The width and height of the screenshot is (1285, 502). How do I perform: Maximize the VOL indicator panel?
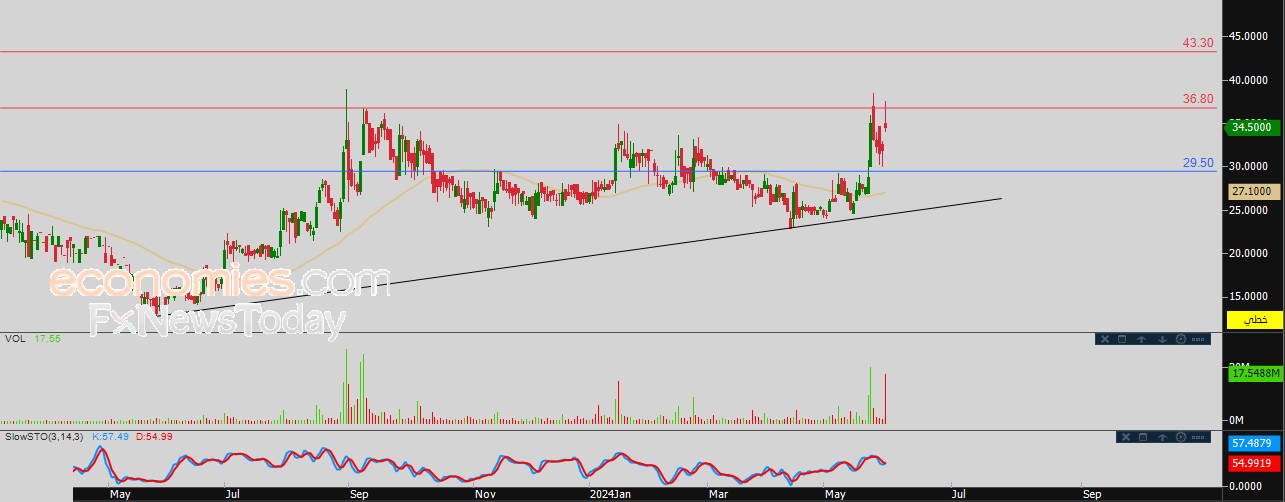pyautogui.click(x=1123, y=339)
